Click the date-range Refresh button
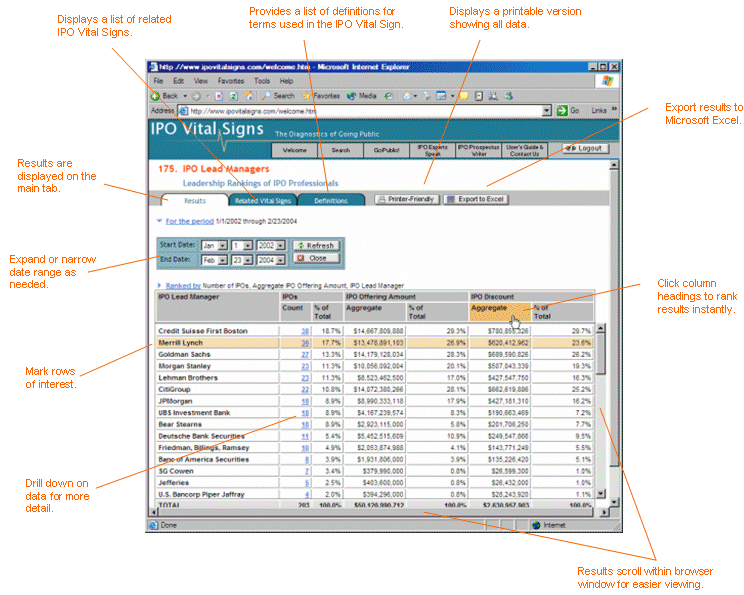Viewport: 744px width, 595px height. click(316, 245)
